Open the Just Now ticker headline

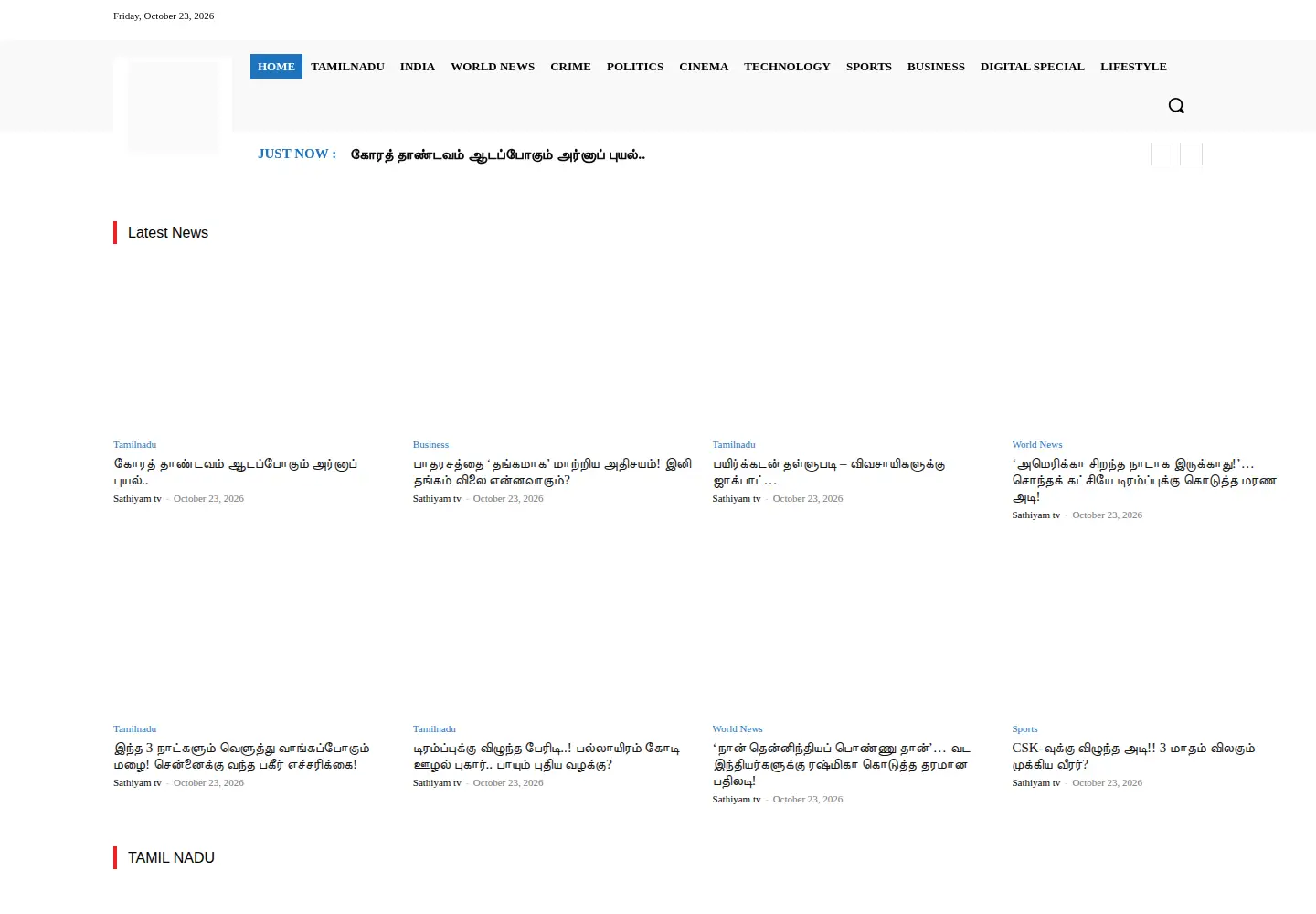(x=498, y=154)
